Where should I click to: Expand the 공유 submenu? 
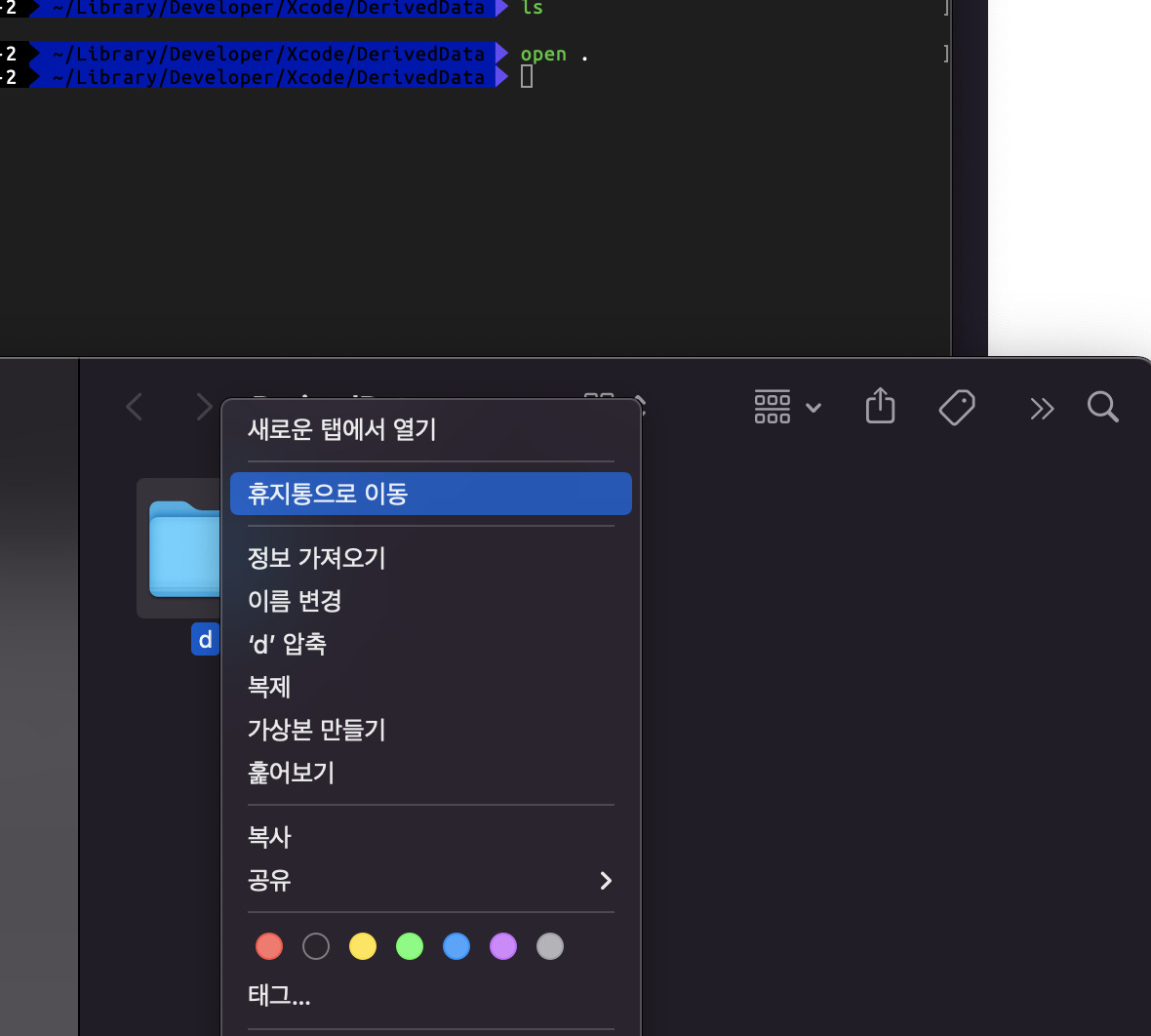point(431,880)
